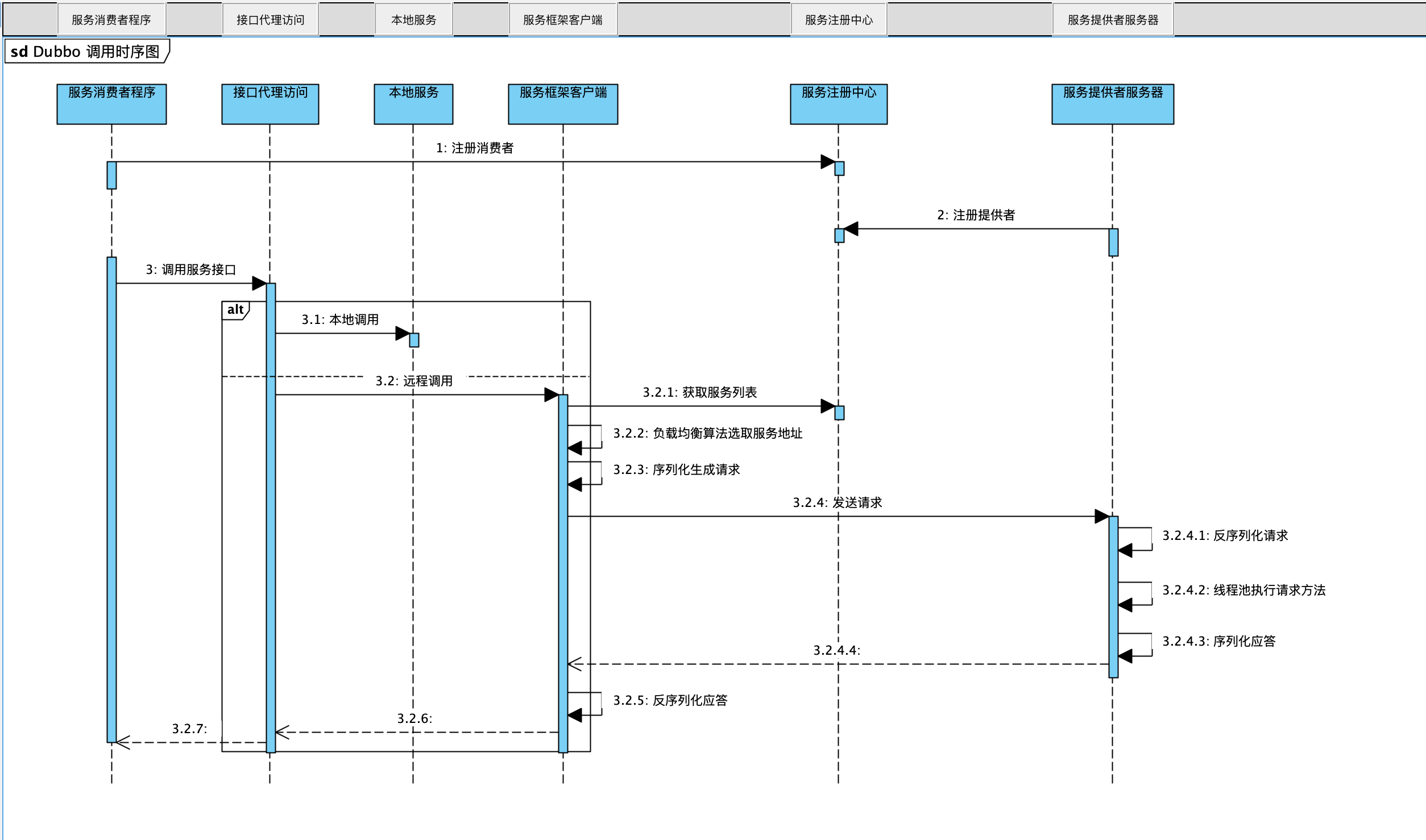Click label 3.2.2: 负载均衡算法选取服务地址

707,433
